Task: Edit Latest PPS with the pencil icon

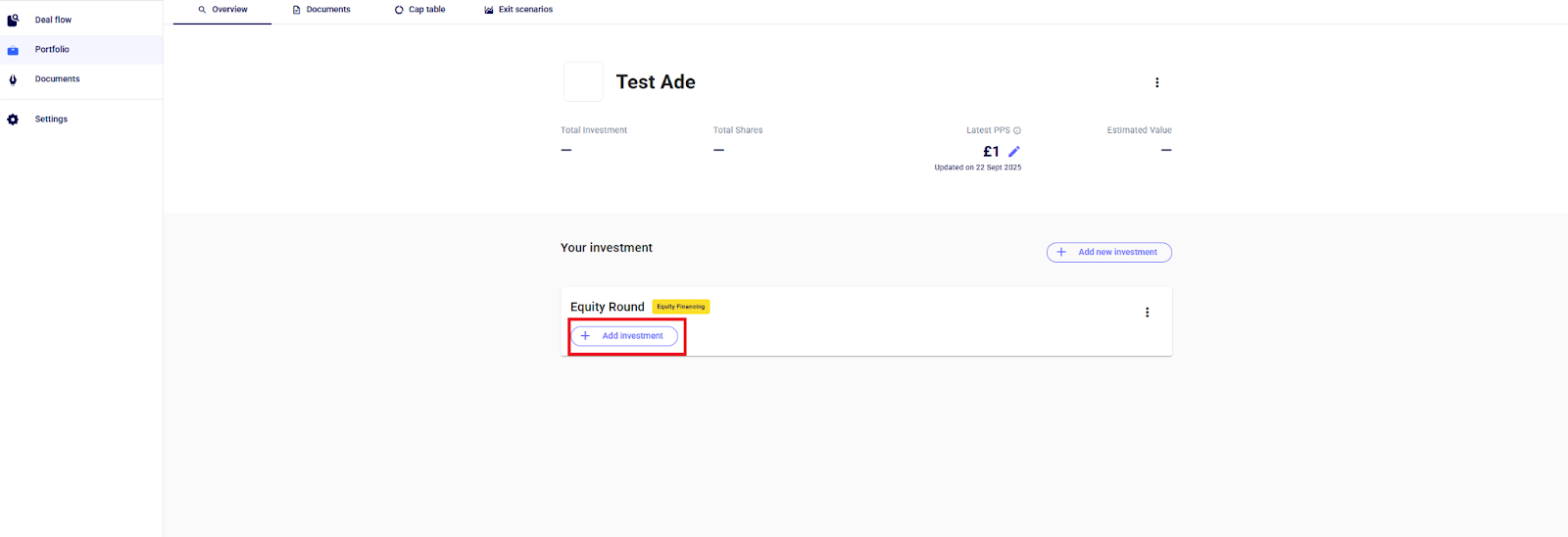Action: click(x=1014, y=151)
